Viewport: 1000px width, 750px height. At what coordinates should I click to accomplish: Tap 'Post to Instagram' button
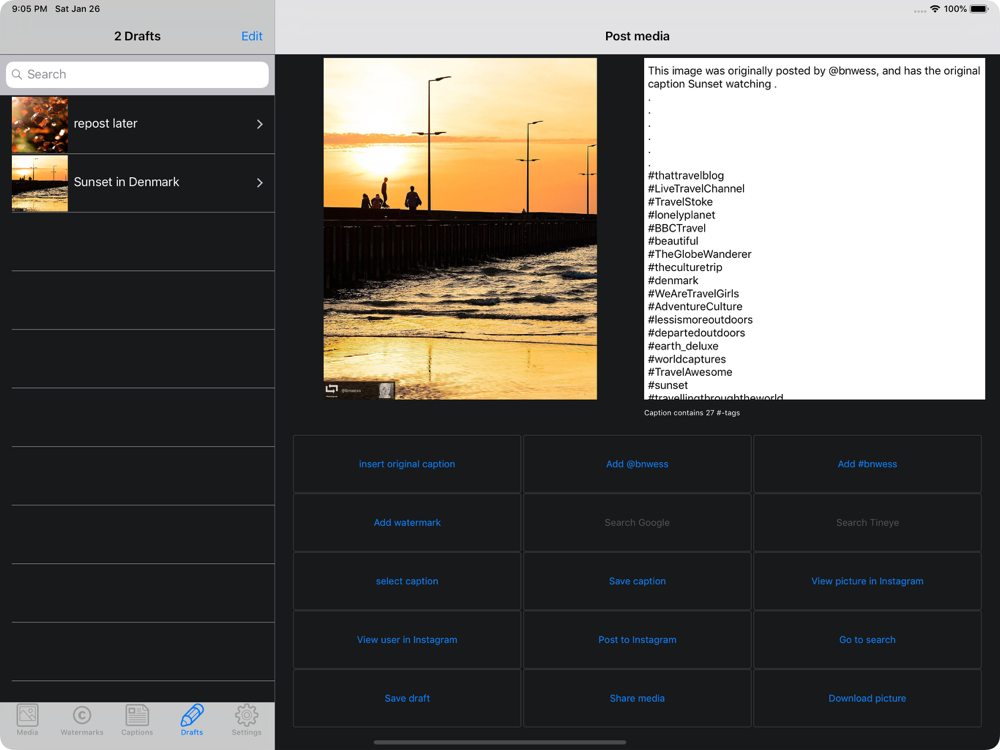(x=637, y=640)
